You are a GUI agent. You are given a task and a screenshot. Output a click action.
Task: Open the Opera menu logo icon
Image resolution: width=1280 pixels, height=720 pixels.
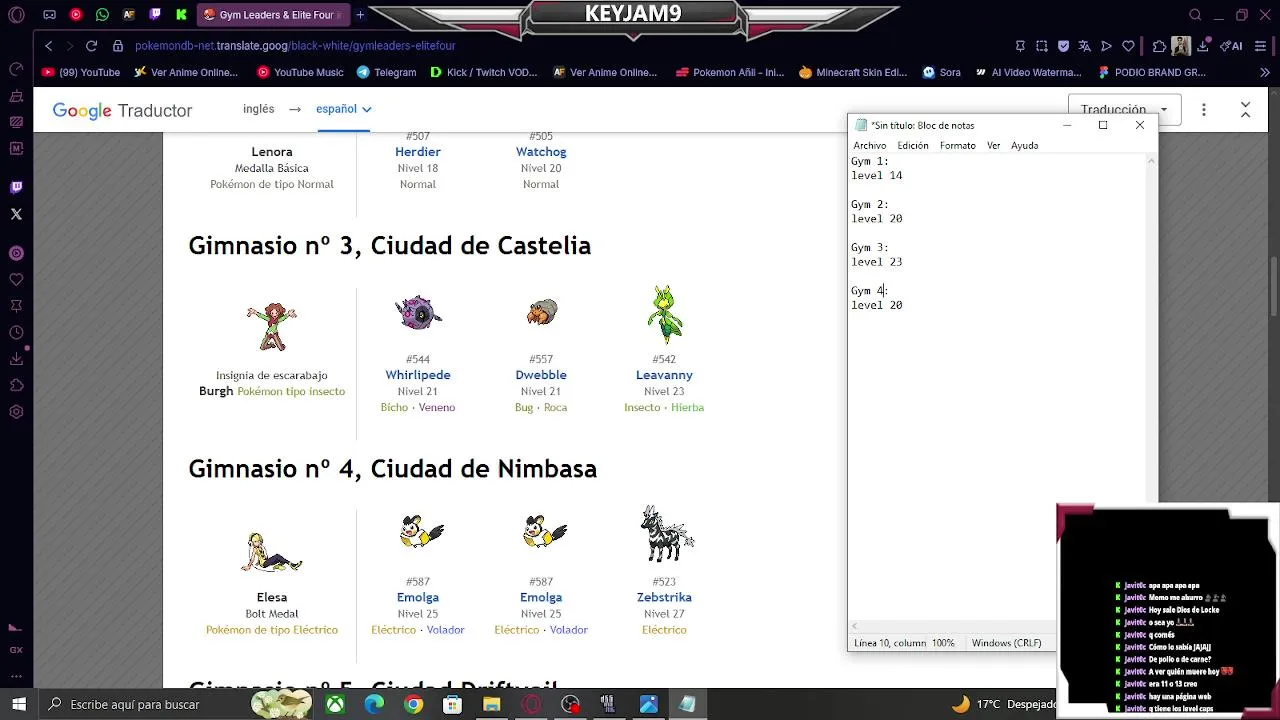(x=16, y=15)
